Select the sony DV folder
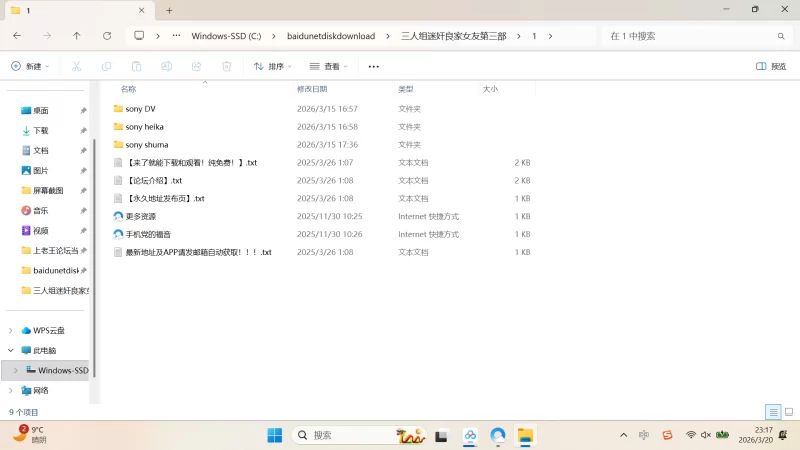This screenshot has width=800, height=450. pos(140,108)
